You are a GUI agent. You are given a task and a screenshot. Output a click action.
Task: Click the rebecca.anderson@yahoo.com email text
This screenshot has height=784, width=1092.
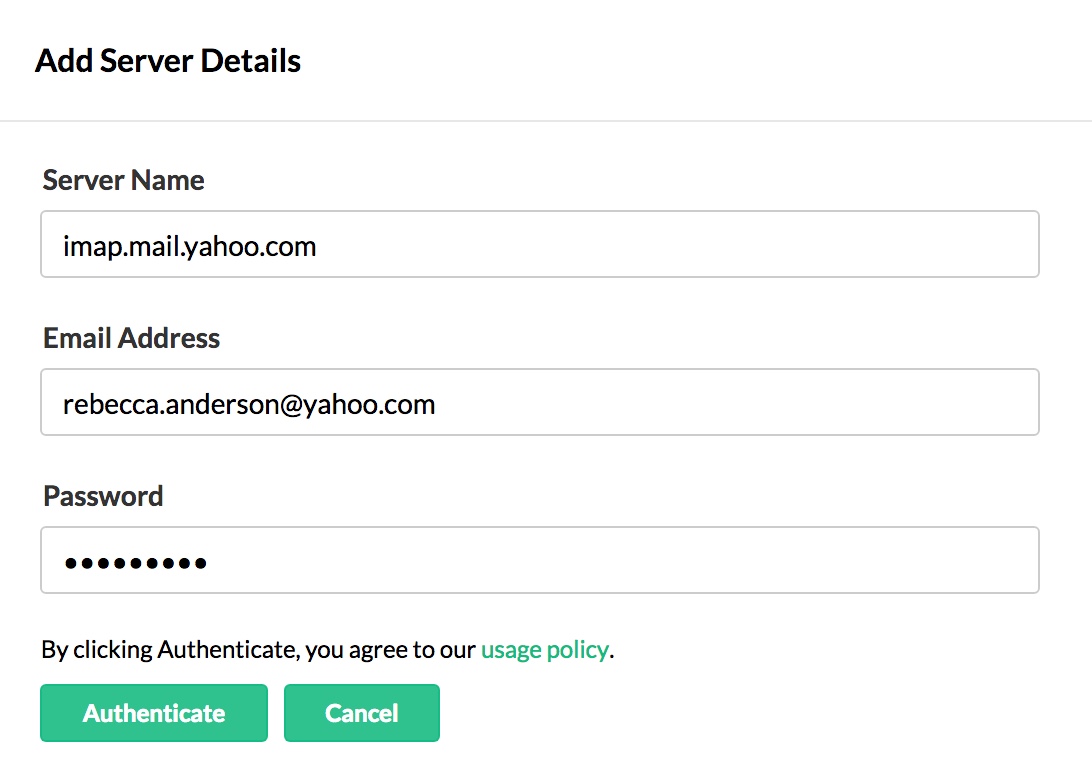[249, 404]
